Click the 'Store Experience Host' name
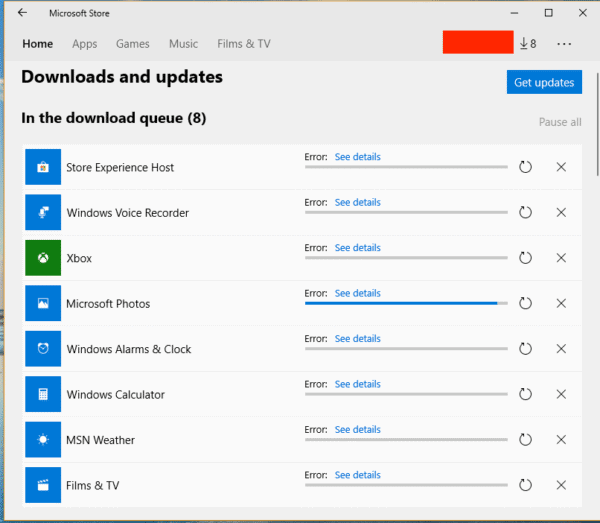This screenshot has height=523, width=600. click(x=120, y=168)
